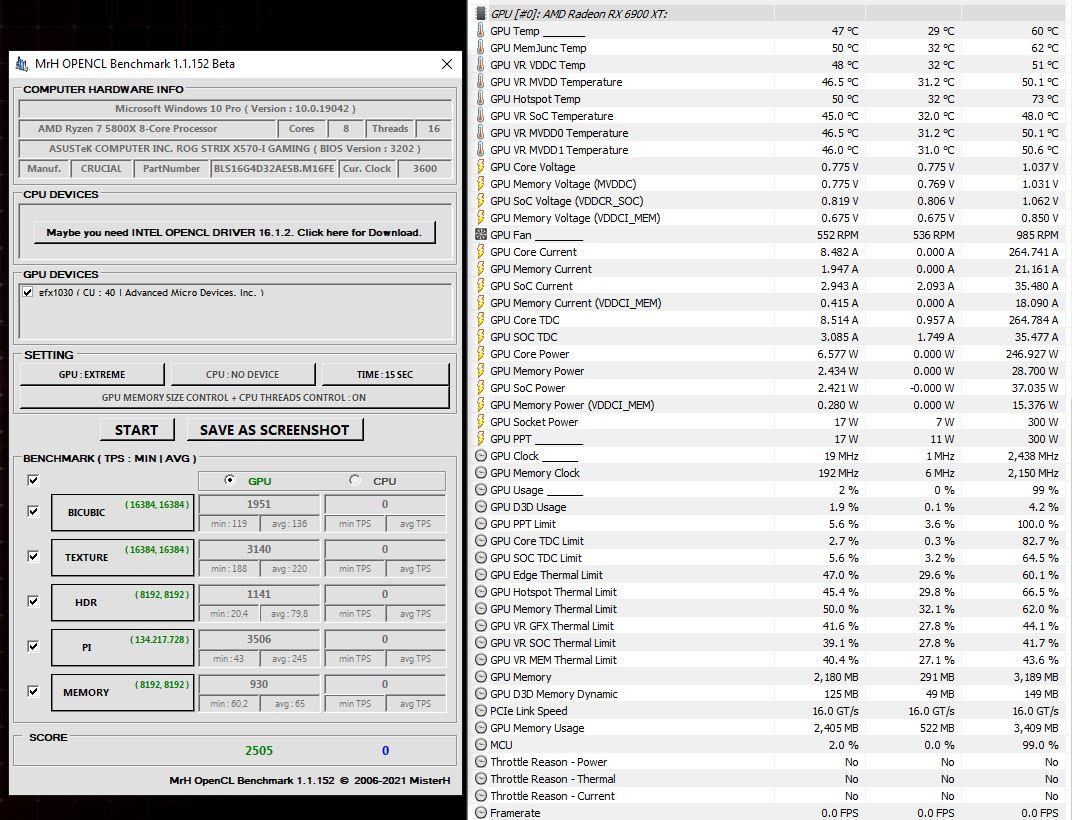
Task: Click the GPU [#0]: AMD Radeon RX 6900 XT header
Action: (578, 13)
